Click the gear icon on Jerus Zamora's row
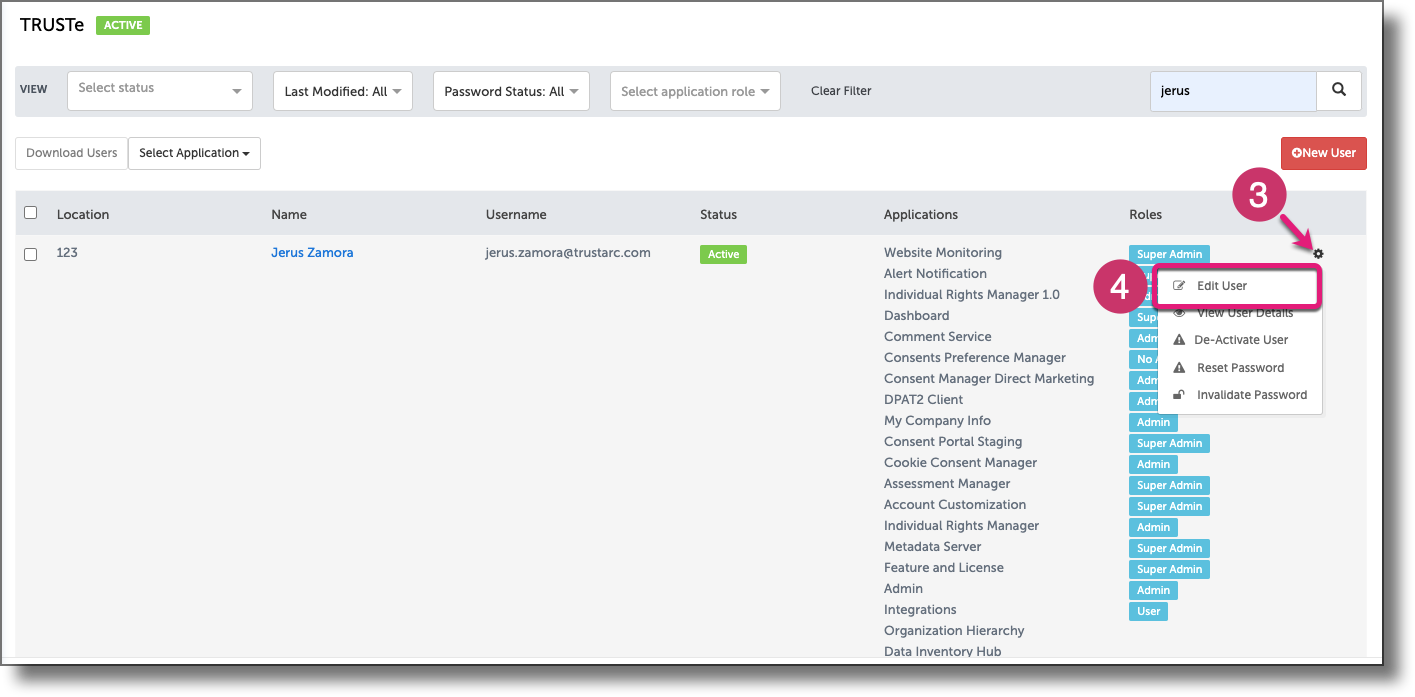 (1318, 254)
